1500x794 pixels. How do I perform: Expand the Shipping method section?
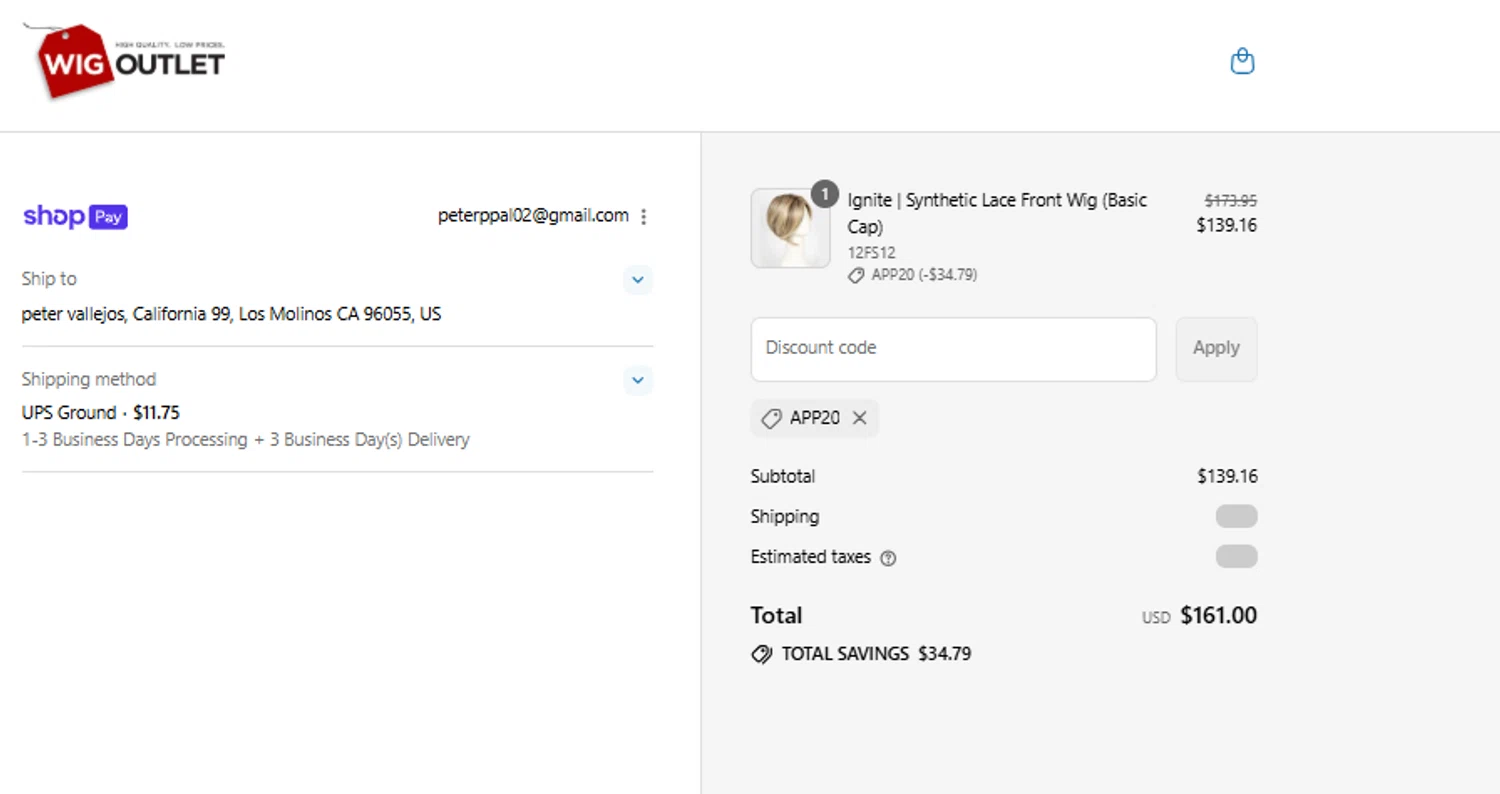click(638, 380)
